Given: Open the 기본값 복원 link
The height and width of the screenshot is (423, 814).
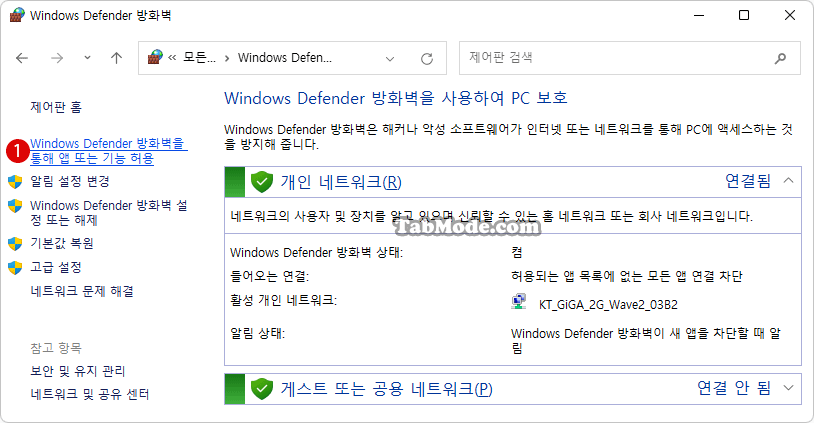Looking at the screenshot, I should tap(62, 243).
